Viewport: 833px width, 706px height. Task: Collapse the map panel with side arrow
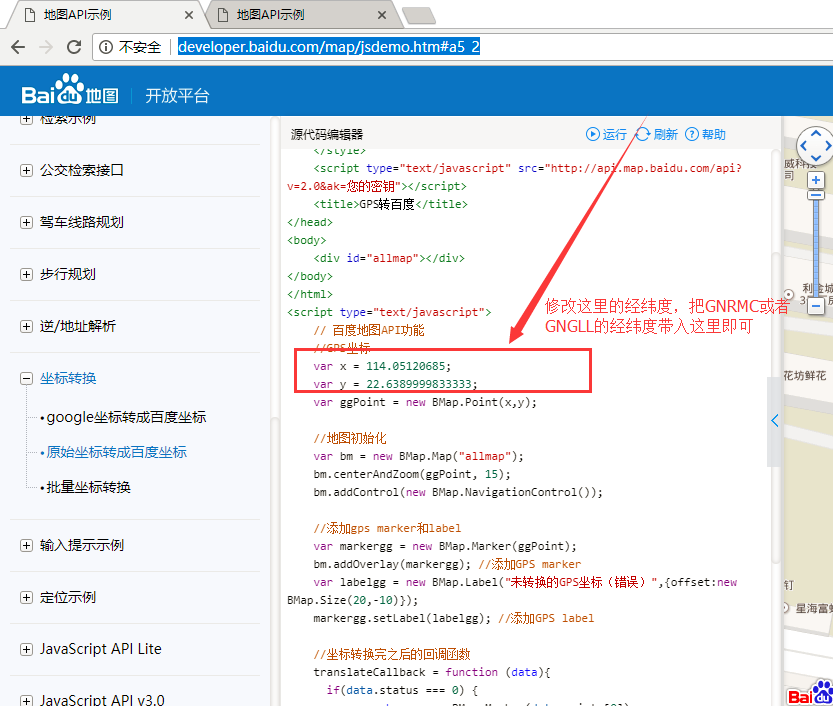tap(774, 421)
